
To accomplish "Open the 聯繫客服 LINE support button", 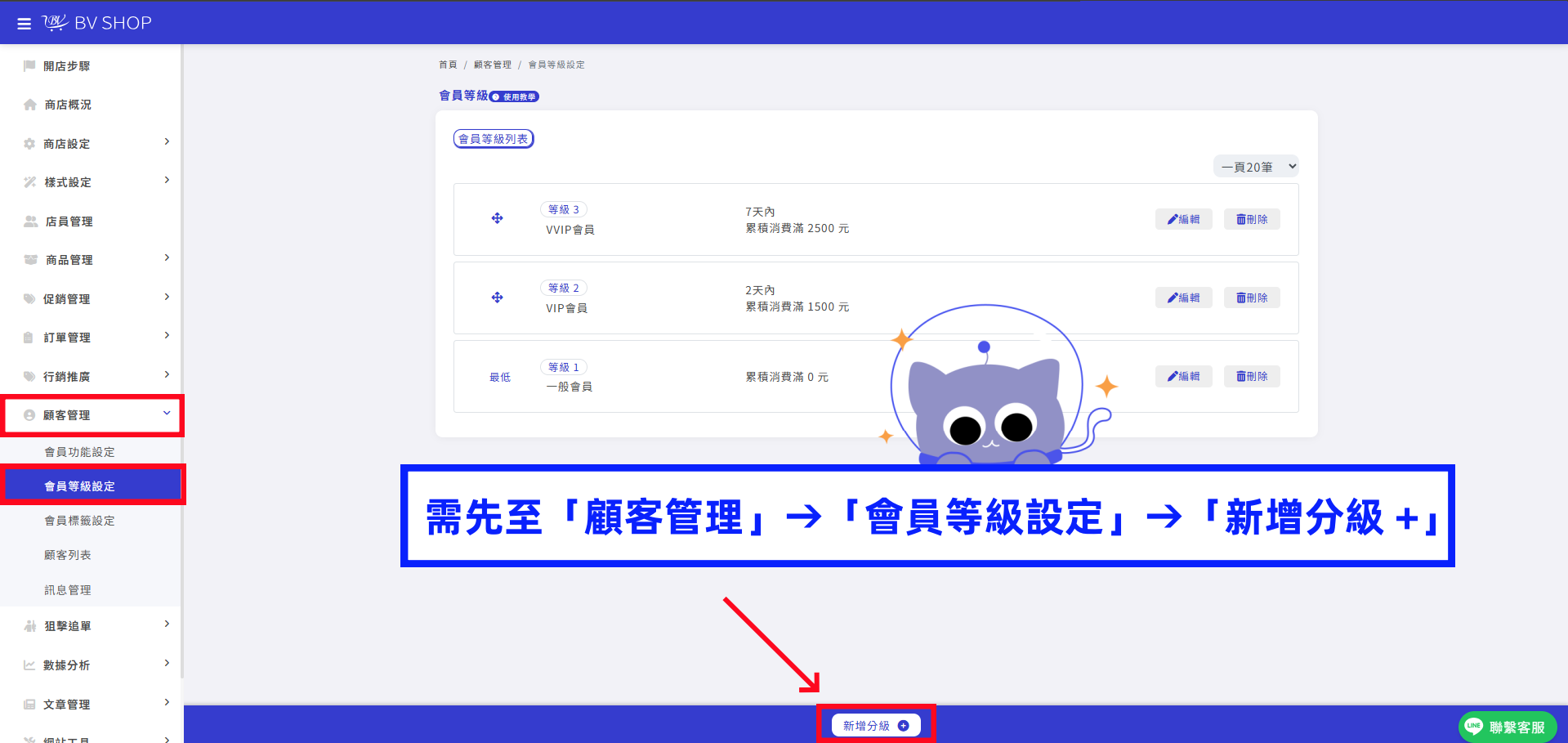I will click(1508, 727).
